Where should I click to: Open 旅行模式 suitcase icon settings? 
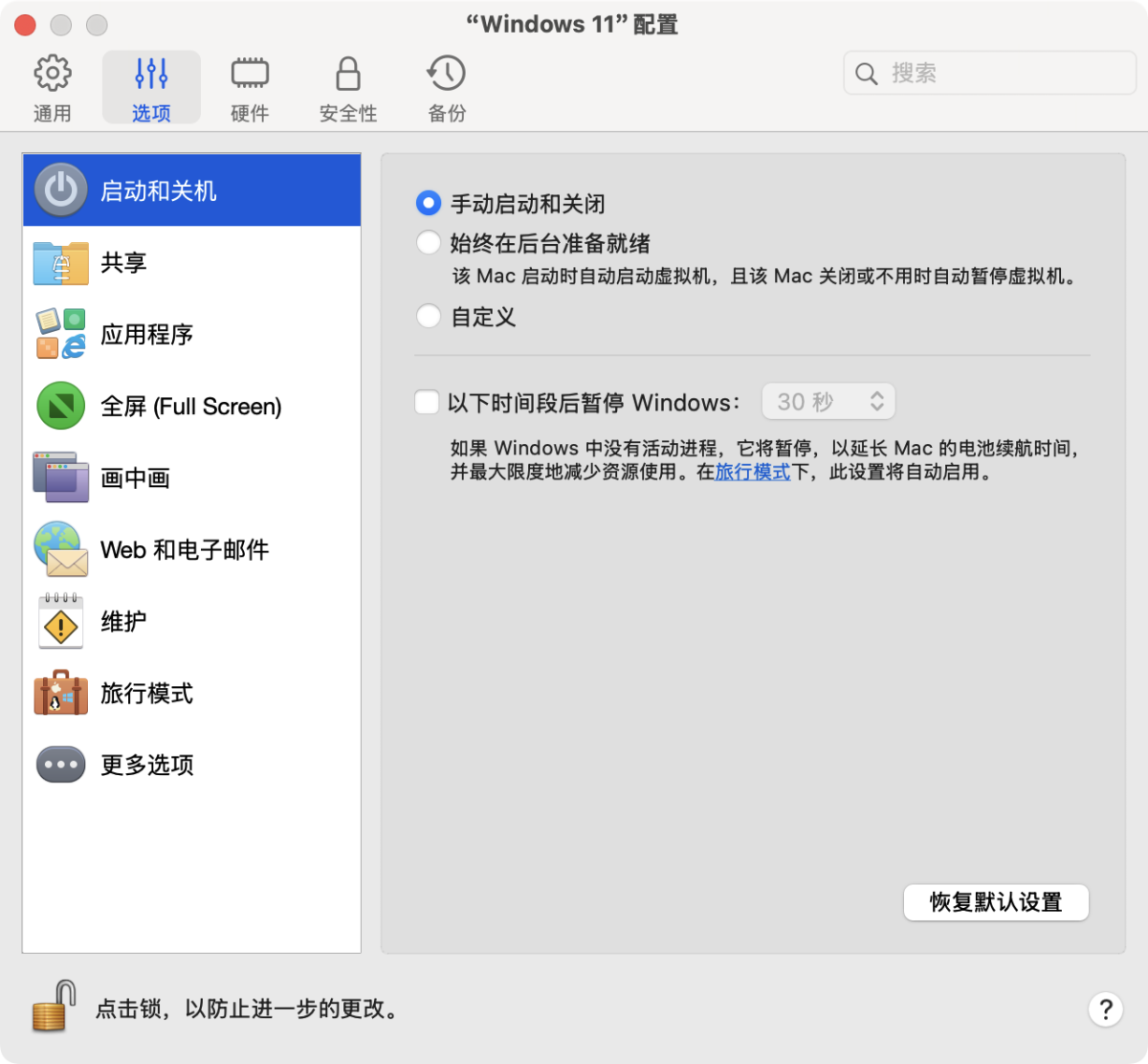click(x=60, y=694)
